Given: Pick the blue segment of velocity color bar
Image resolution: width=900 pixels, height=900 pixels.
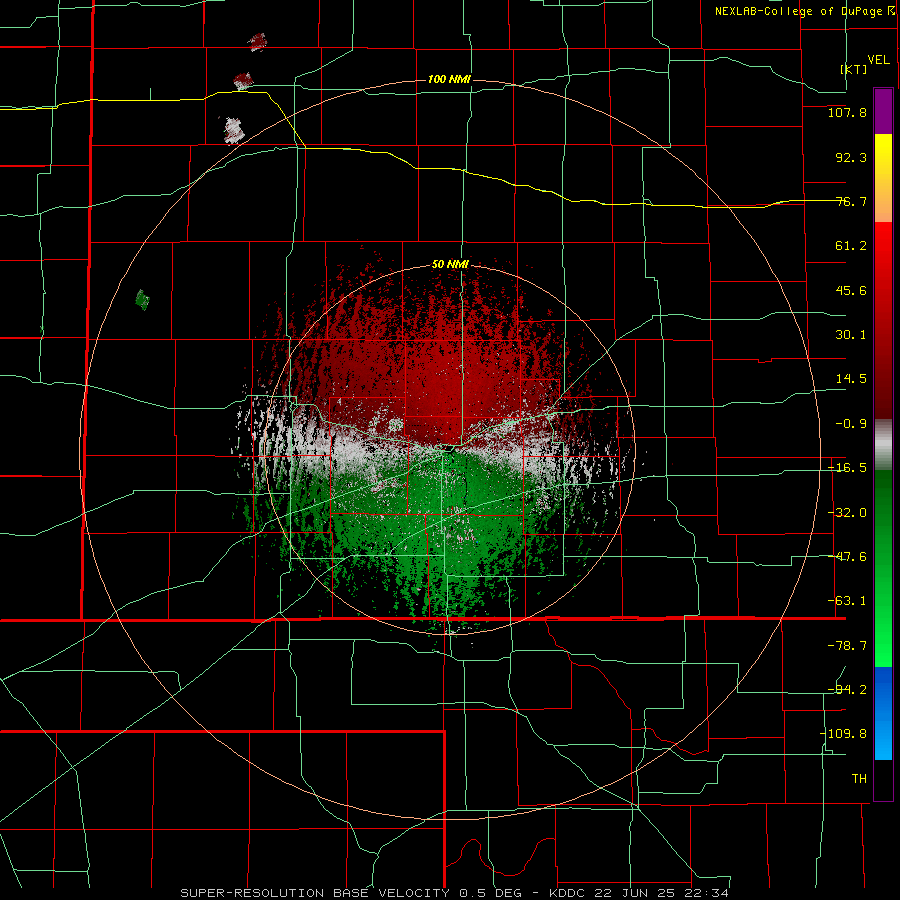Looking at the screenshot, I should 883,713.
